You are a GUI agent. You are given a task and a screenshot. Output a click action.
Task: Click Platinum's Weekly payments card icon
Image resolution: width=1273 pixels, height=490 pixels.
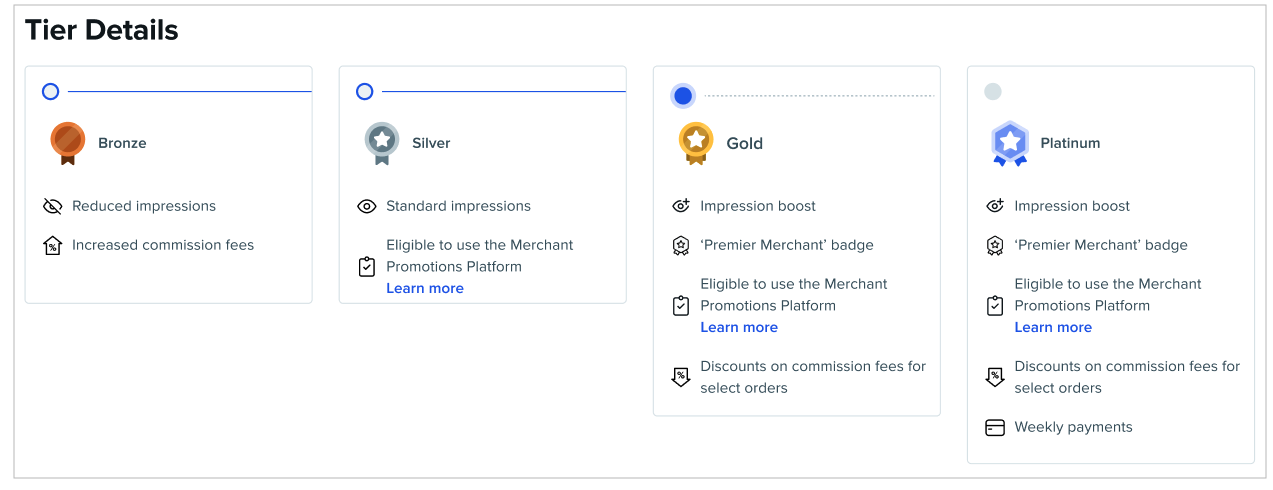click(x=995, y=427)
